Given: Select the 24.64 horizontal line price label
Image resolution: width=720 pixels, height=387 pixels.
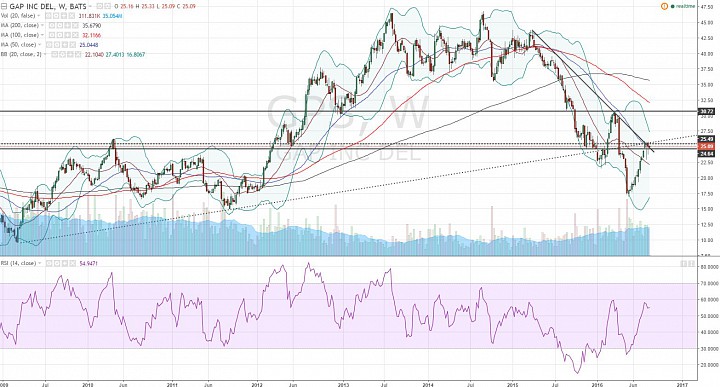Looking at the screenshot, I should pos(706,154).
